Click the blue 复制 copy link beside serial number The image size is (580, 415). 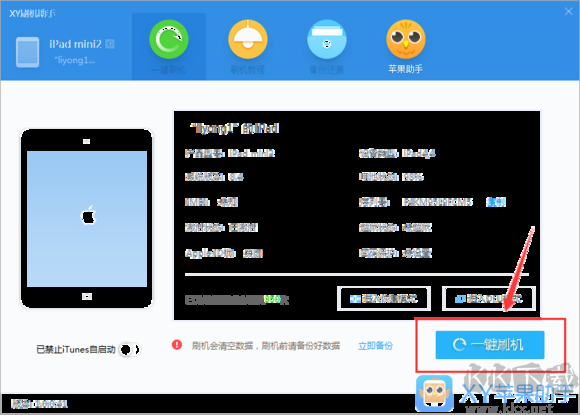point(496,202)
